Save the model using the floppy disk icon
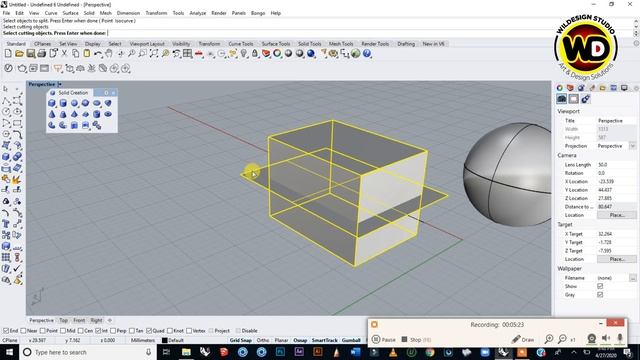This screenshot has height=360, width=640. (x=31, y=53)
